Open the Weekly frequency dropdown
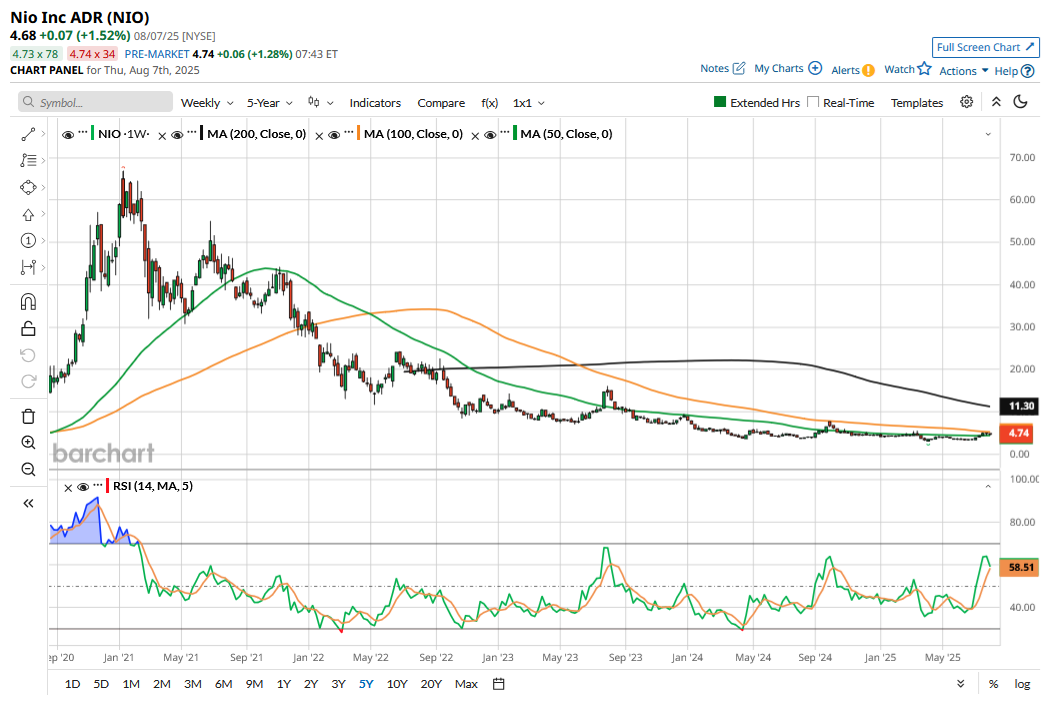 click(207, 102)
